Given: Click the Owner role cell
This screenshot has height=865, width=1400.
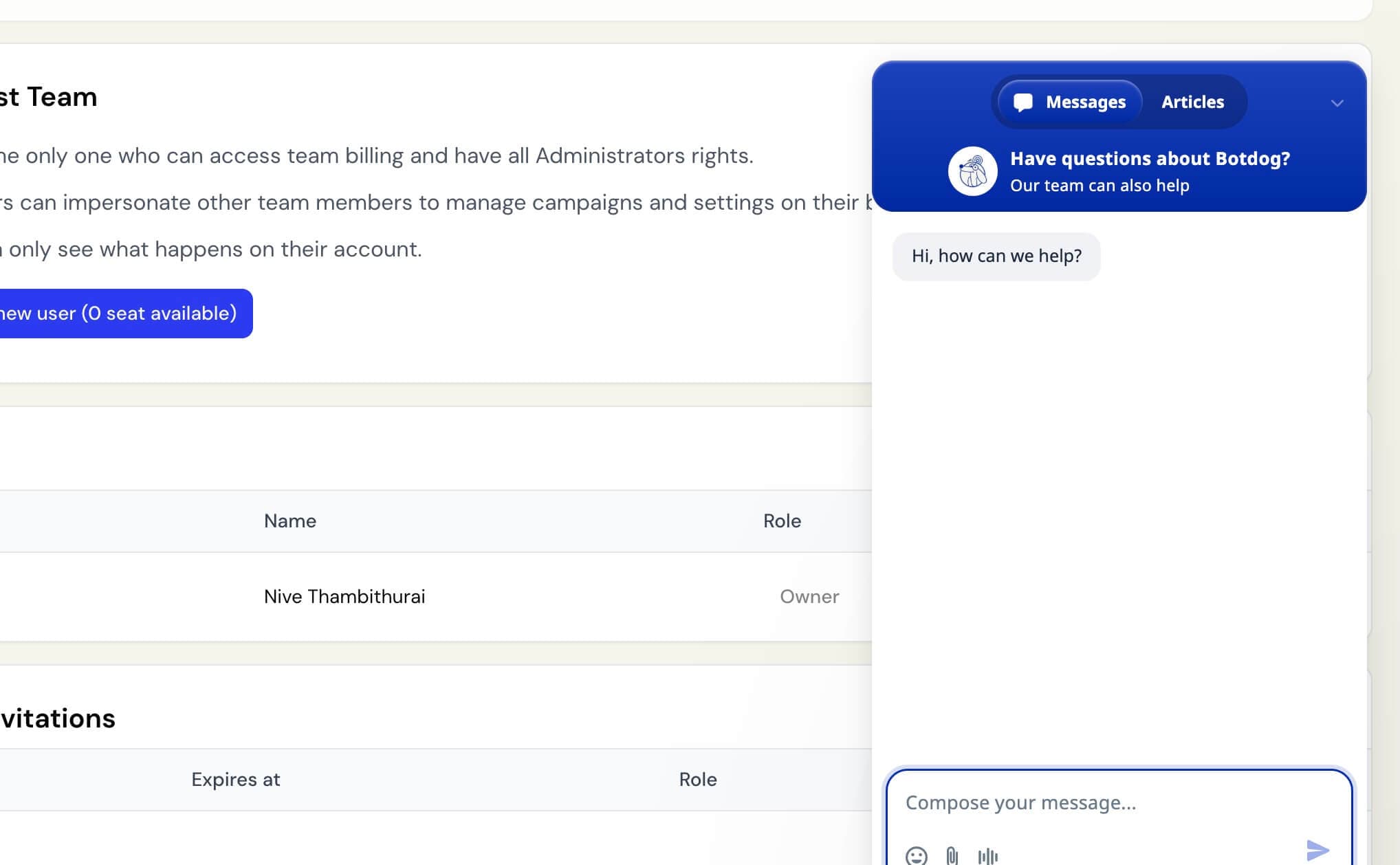Looking at the screenshot, I should coord(809,597).
